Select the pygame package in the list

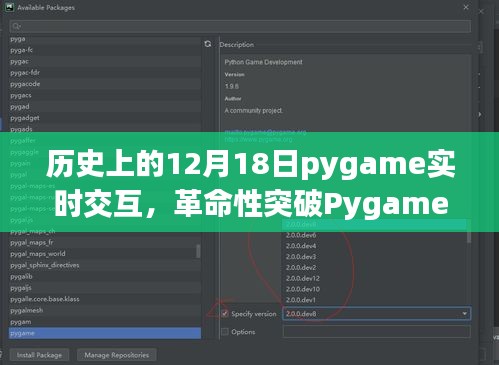pos(105,333)
